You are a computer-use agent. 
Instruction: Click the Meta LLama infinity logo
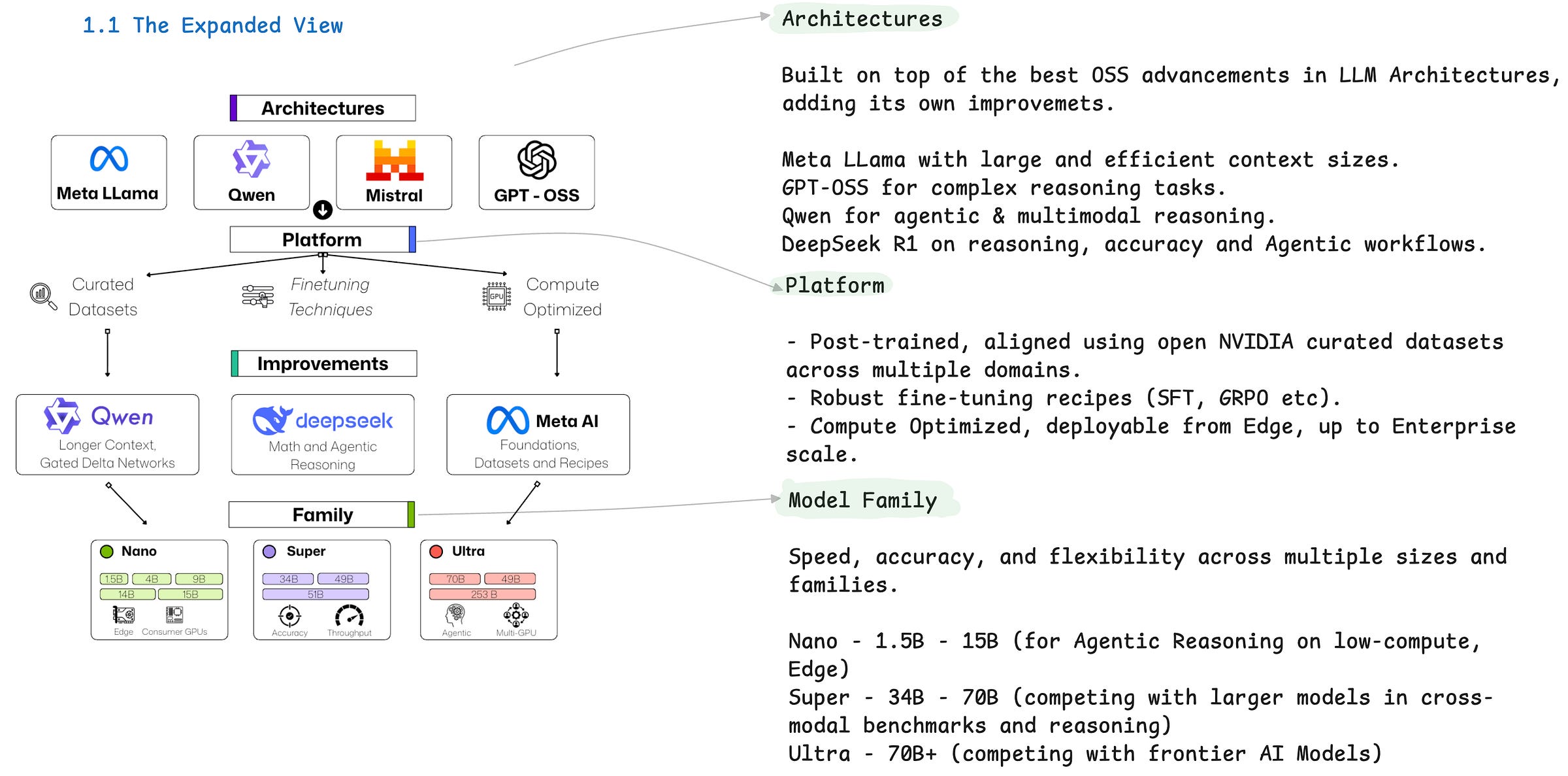tap(108, 159)
